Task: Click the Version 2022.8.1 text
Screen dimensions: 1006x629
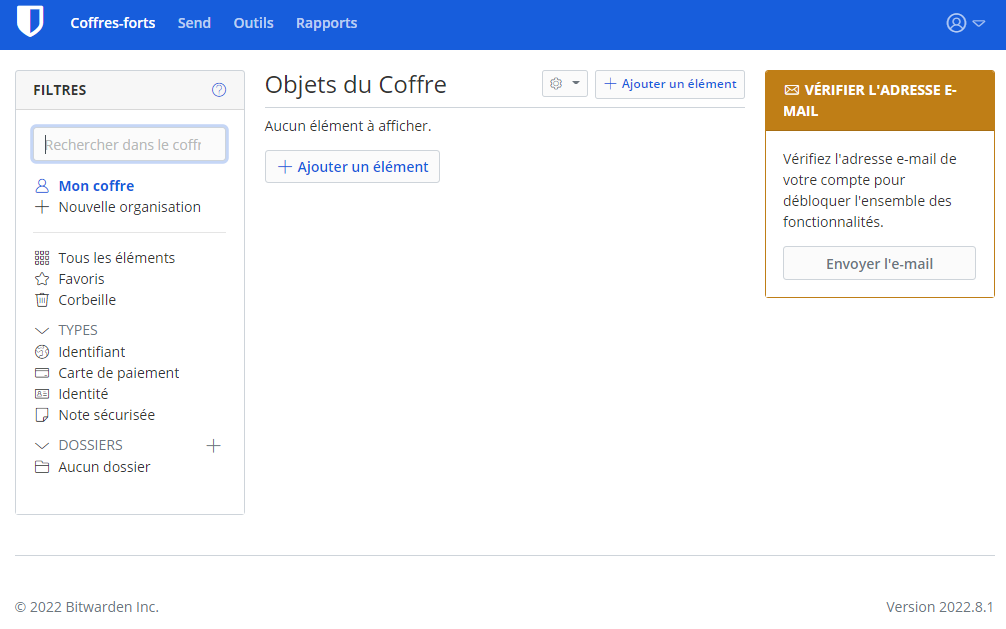Action: coord(939,607)
